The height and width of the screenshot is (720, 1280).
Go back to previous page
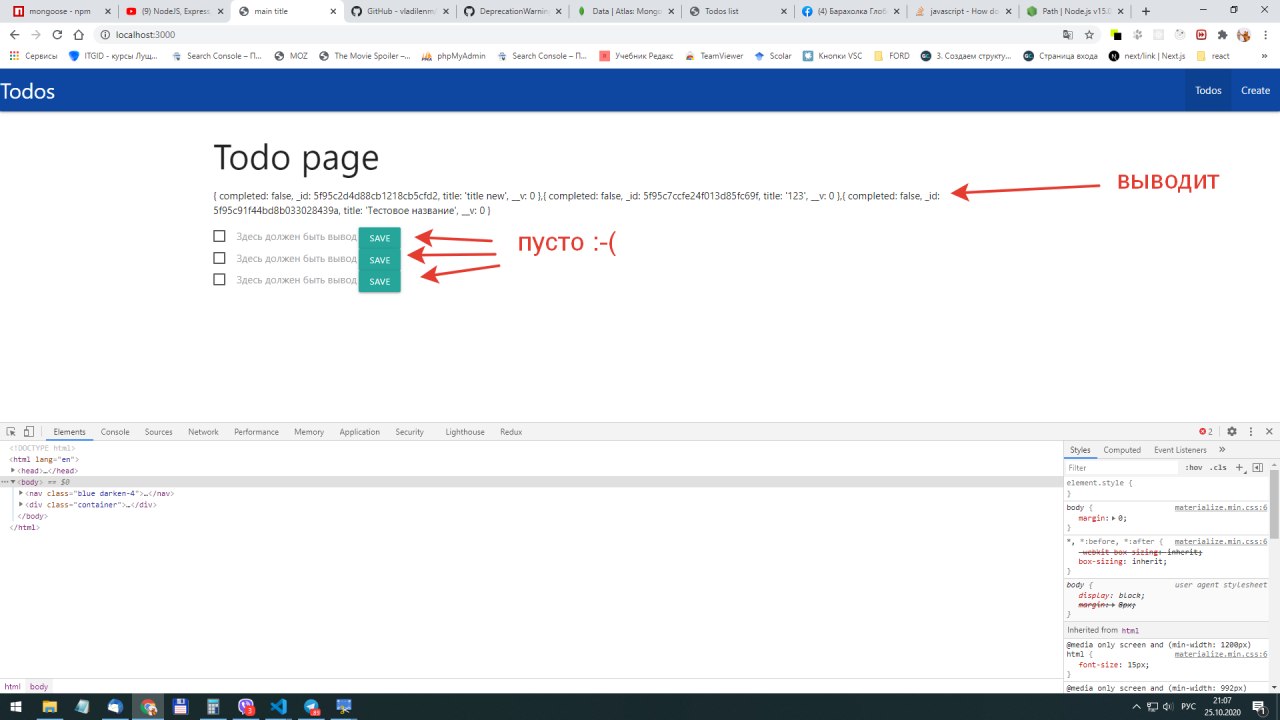[14, 34]
